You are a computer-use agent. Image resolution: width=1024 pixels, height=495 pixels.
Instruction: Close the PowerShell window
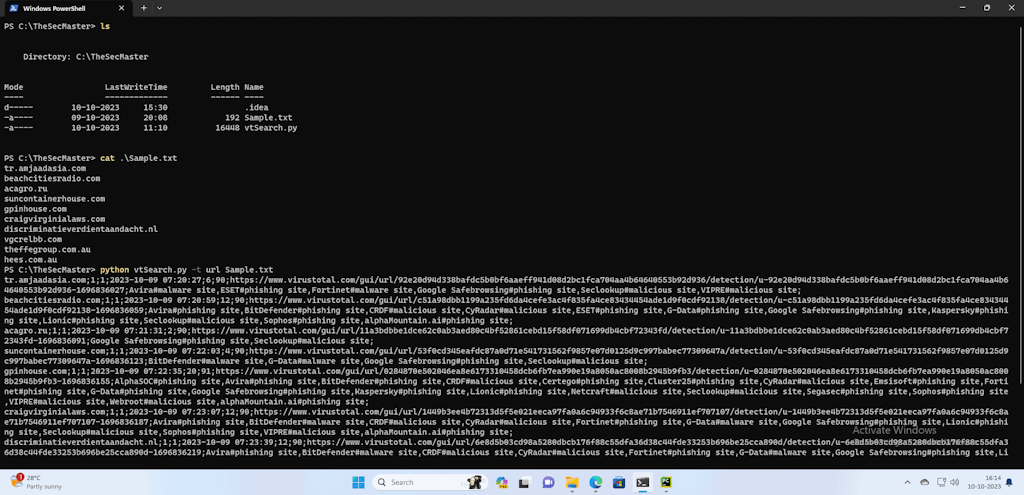(1012, 8)
